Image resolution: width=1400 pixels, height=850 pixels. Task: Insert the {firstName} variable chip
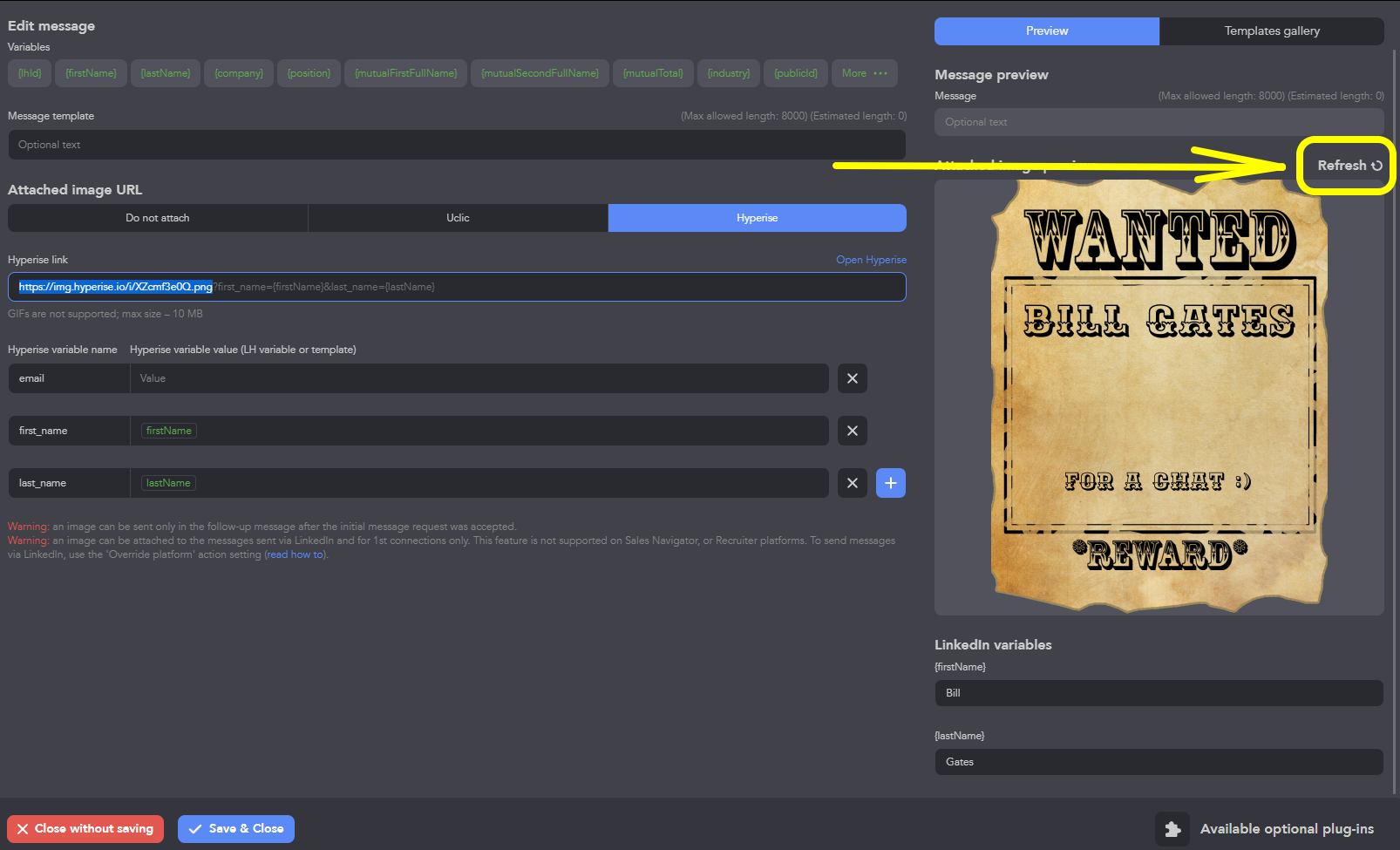(x=92, y=73)
